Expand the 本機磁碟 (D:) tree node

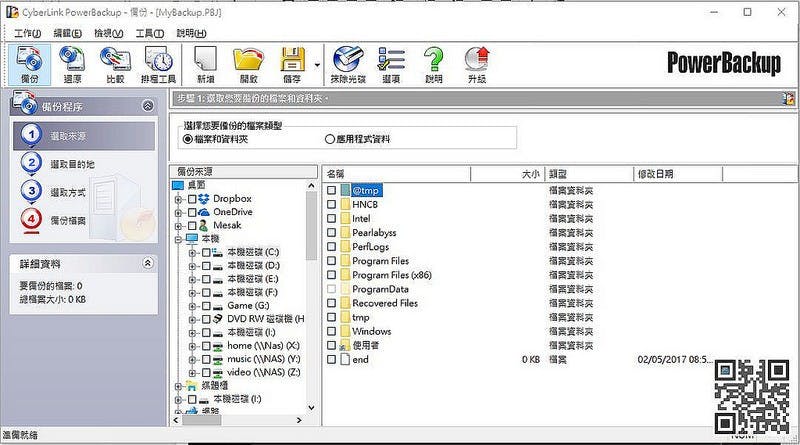point(192,266)
